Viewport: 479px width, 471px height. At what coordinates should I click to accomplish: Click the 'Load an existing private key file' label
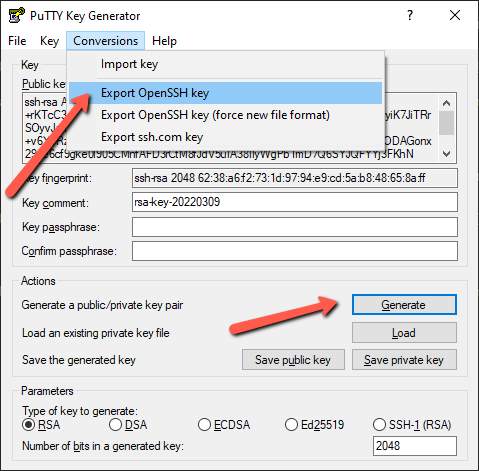[96, 333]
